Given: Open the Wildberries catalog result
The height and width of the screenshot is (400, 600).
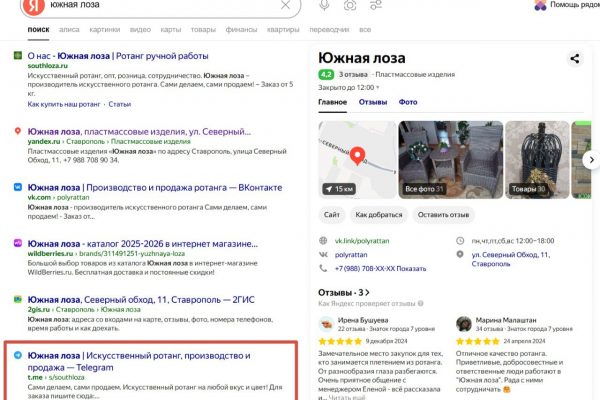Looking at the screenshot, I should [143, 244].
